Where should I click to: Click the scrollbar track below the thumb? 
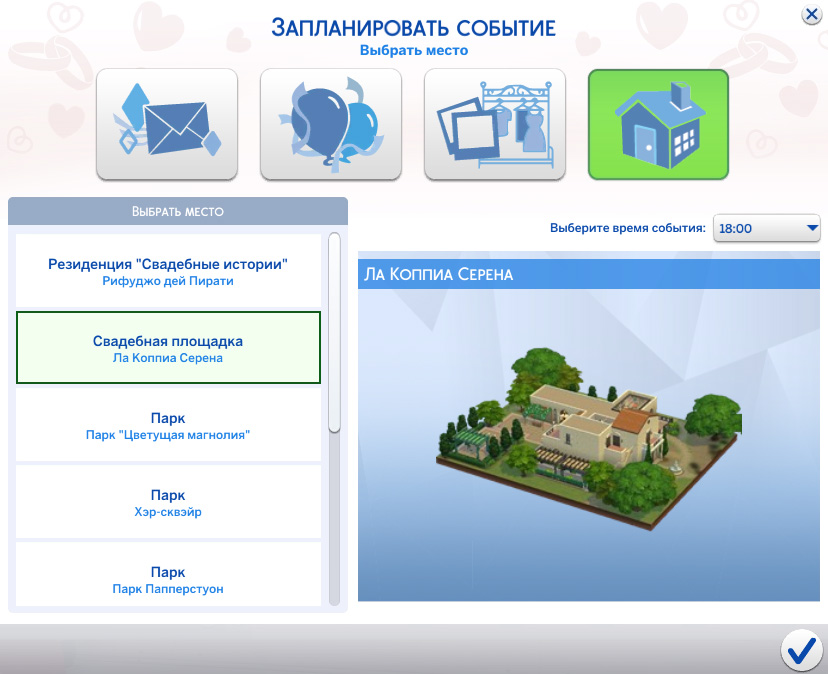pos(335,520)
